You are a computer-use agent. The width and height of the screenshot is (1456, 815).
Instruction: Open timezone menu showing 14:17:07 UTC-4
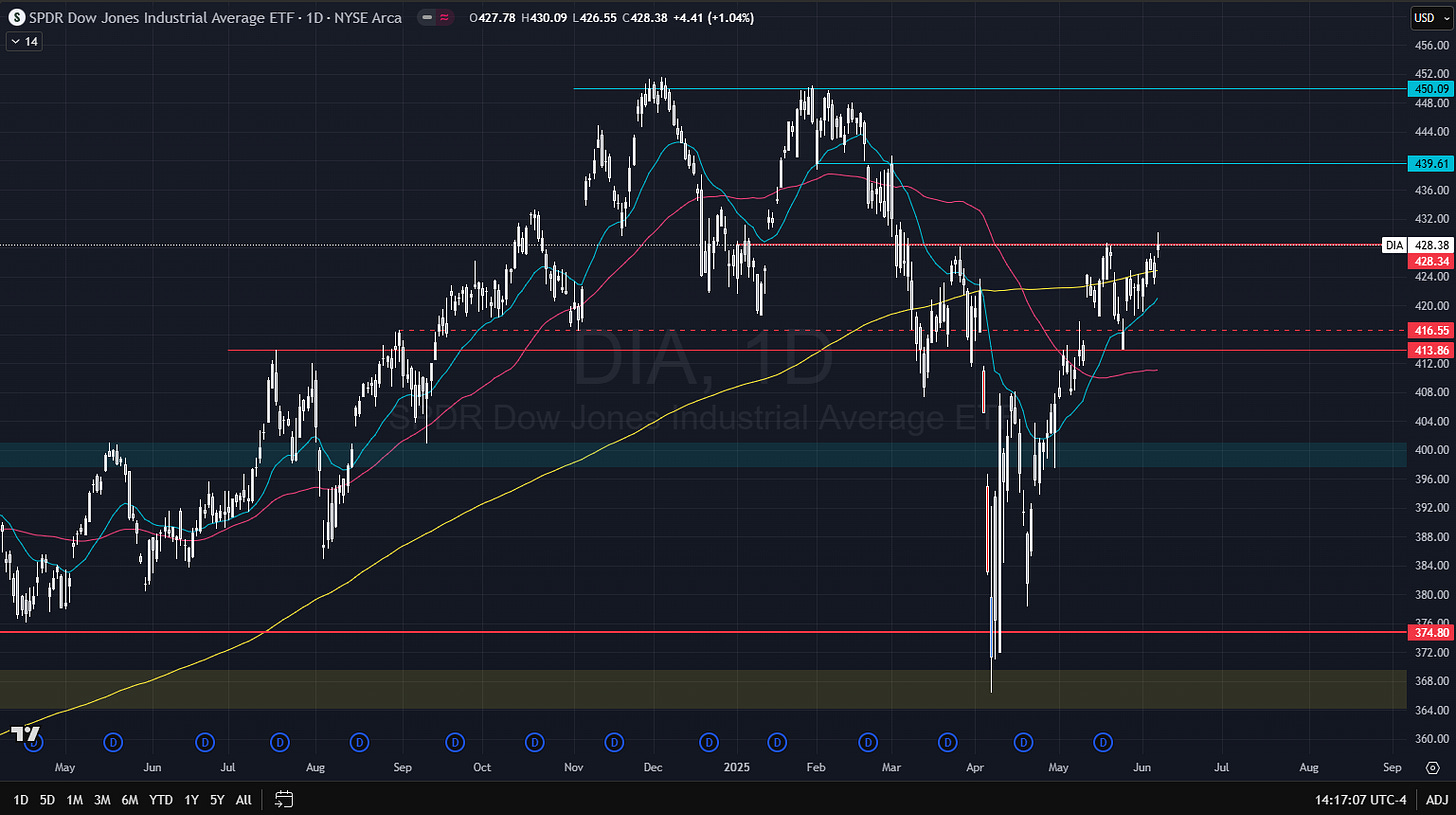[x=1359, y=800]
